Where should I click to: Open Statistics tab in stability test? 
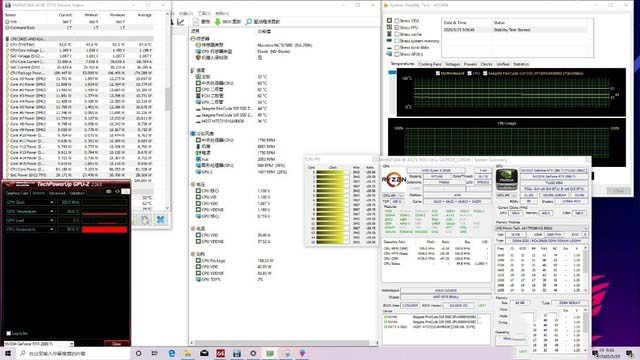point(521,64)
